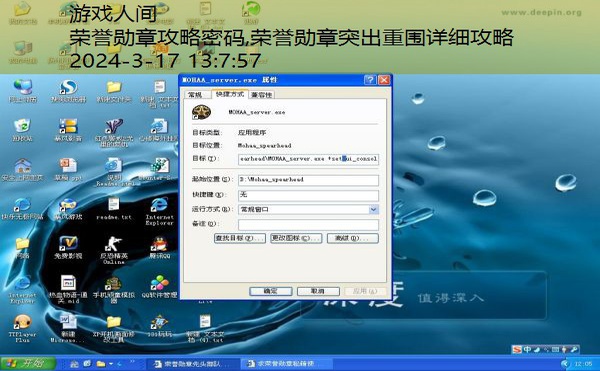This screenshot has height=371, width=600.
Task: Select the 暴风游戏 desktop icon
Action: click(x=68, y=209)
